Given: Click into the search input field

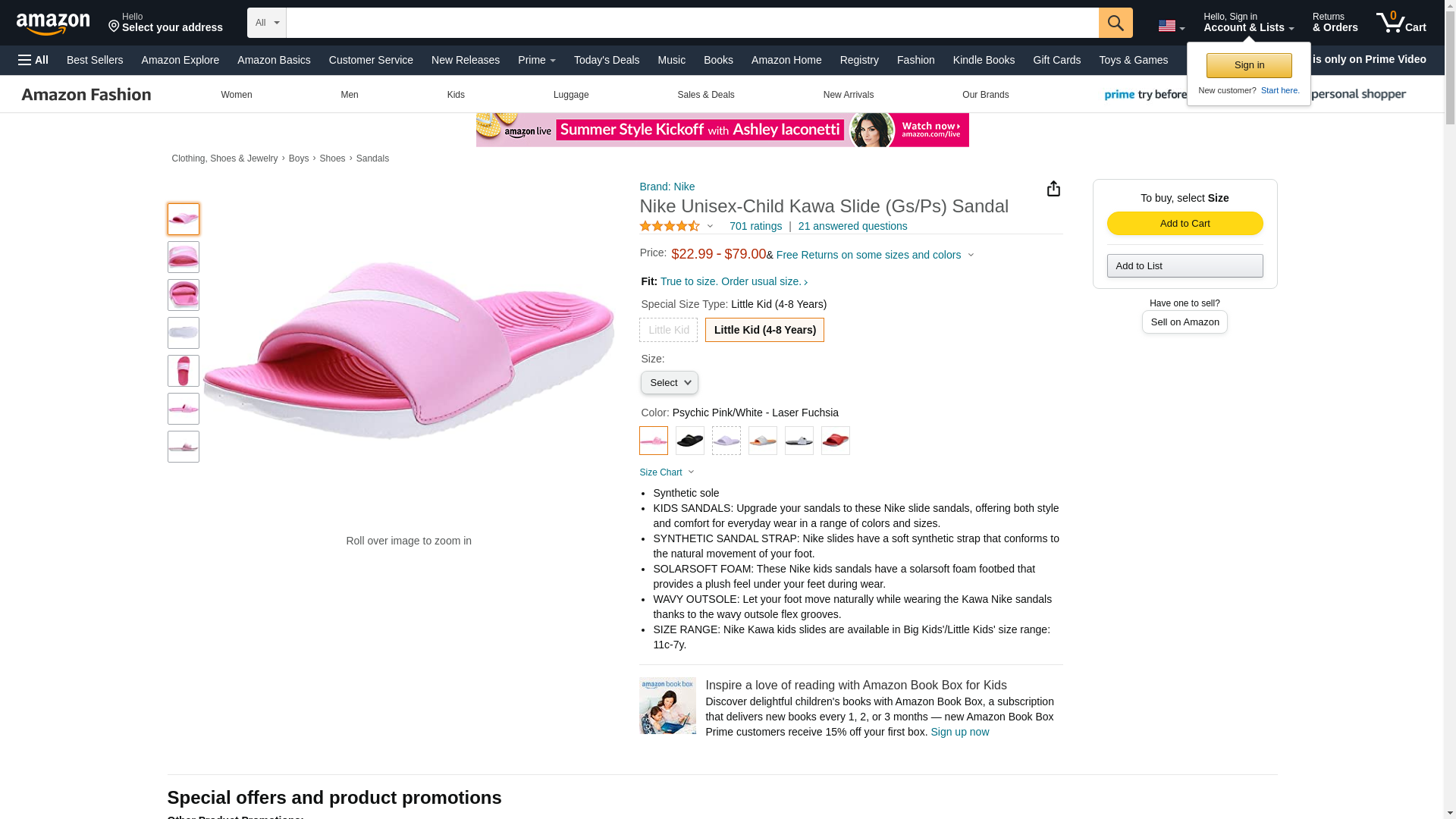Looking at the screenshot, I should tap(692, 23).
